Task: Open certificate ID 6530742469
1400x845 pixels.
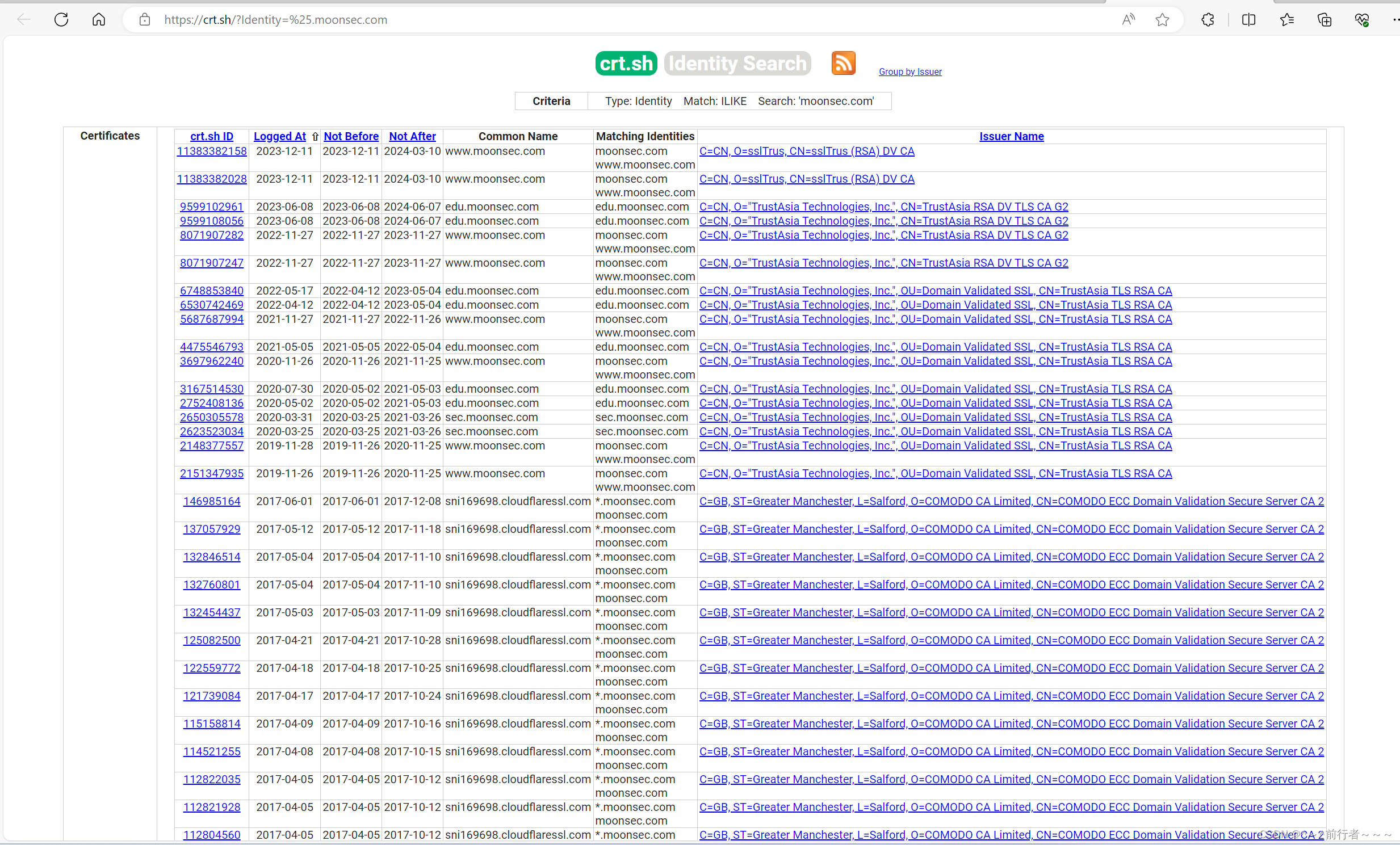Action: [212, 305]
